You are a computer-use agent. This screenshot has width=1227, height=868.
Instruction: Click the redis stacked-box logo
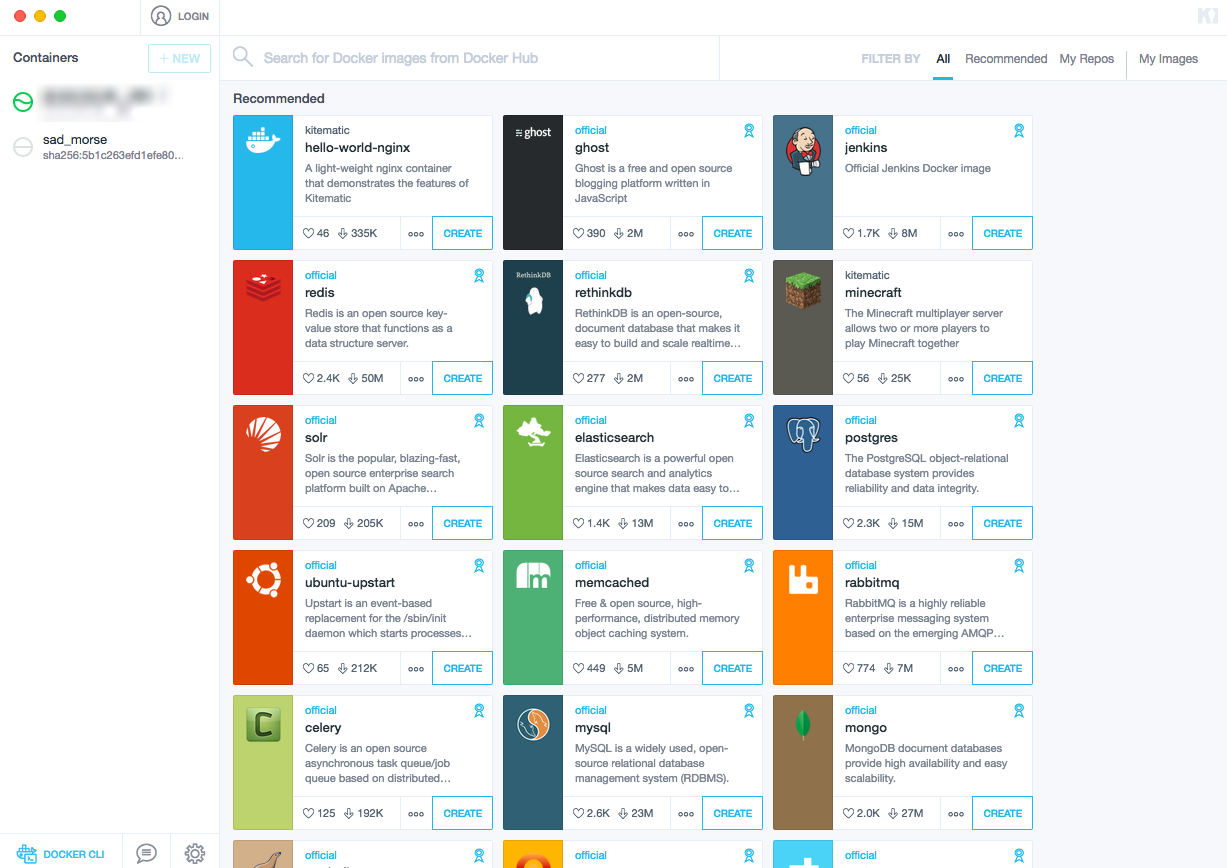point(263,287)
